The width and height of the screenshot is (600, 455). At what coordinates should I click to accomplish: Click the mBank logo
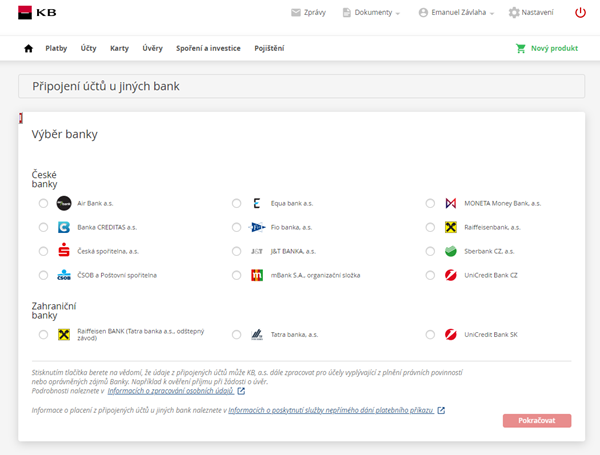(257, 275)
